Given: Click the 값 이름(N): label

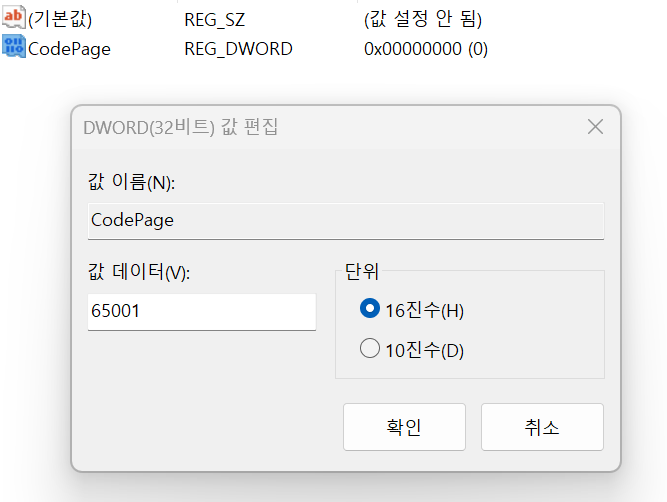Looking at the screenshot, I should (x=131, y=182).
